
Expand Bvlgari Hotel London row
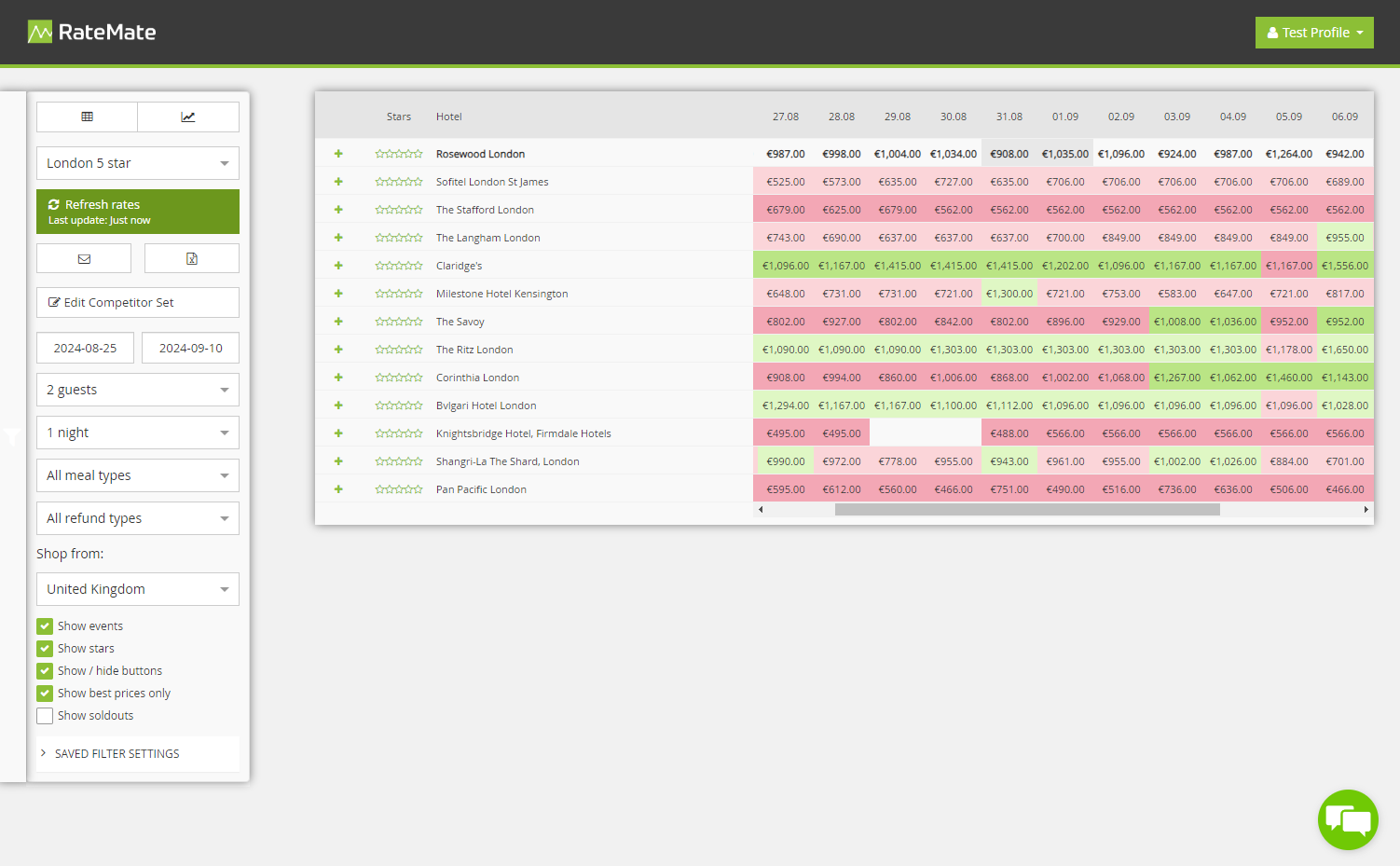coord(338,406)
